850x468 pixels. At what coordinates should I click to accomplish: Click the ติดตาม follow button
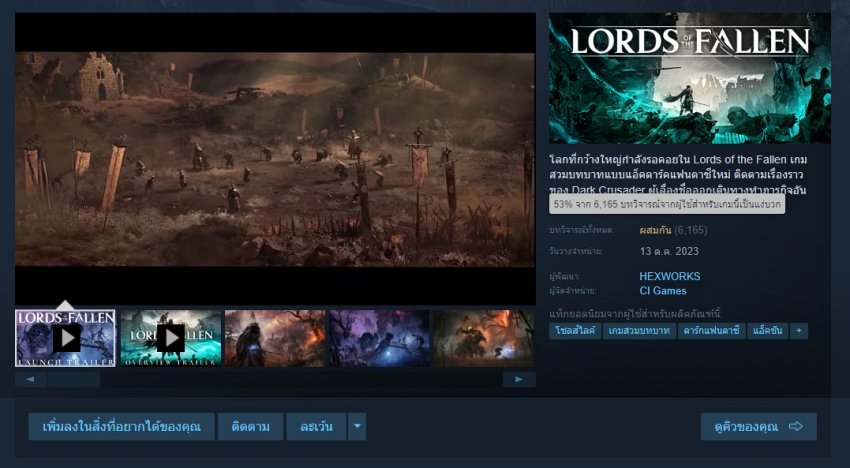pos(250,427)
